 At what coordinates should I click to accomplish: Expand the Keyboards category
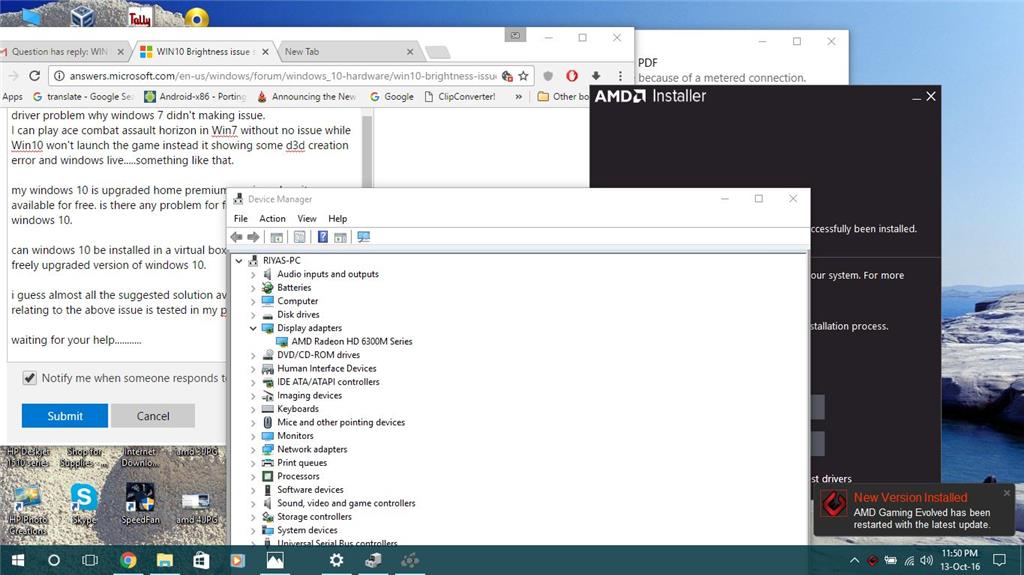click(253, 409)
